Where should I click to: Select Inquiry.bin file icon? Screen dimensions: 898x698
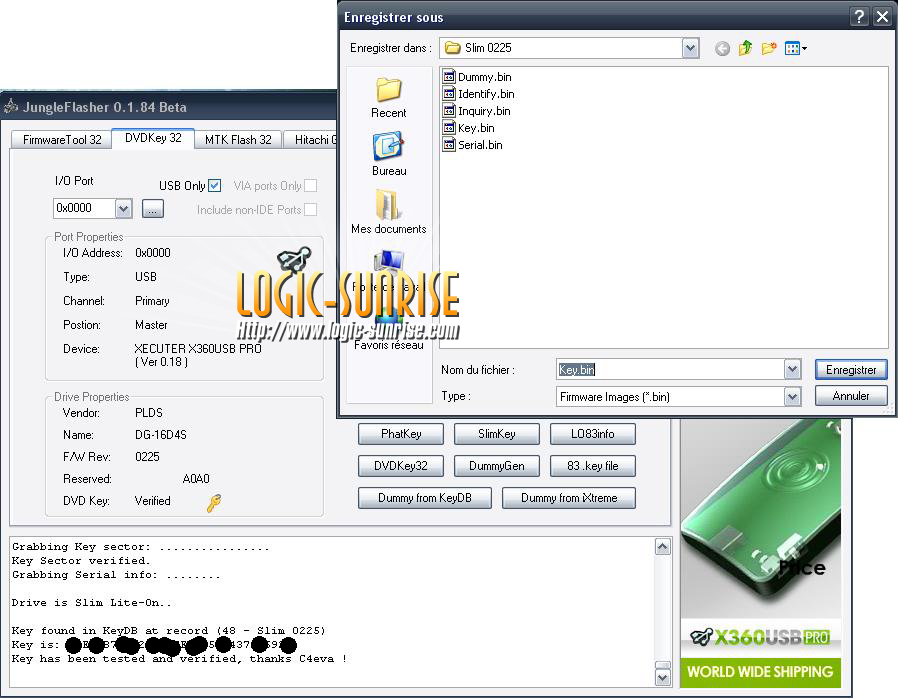coord(450,111)
